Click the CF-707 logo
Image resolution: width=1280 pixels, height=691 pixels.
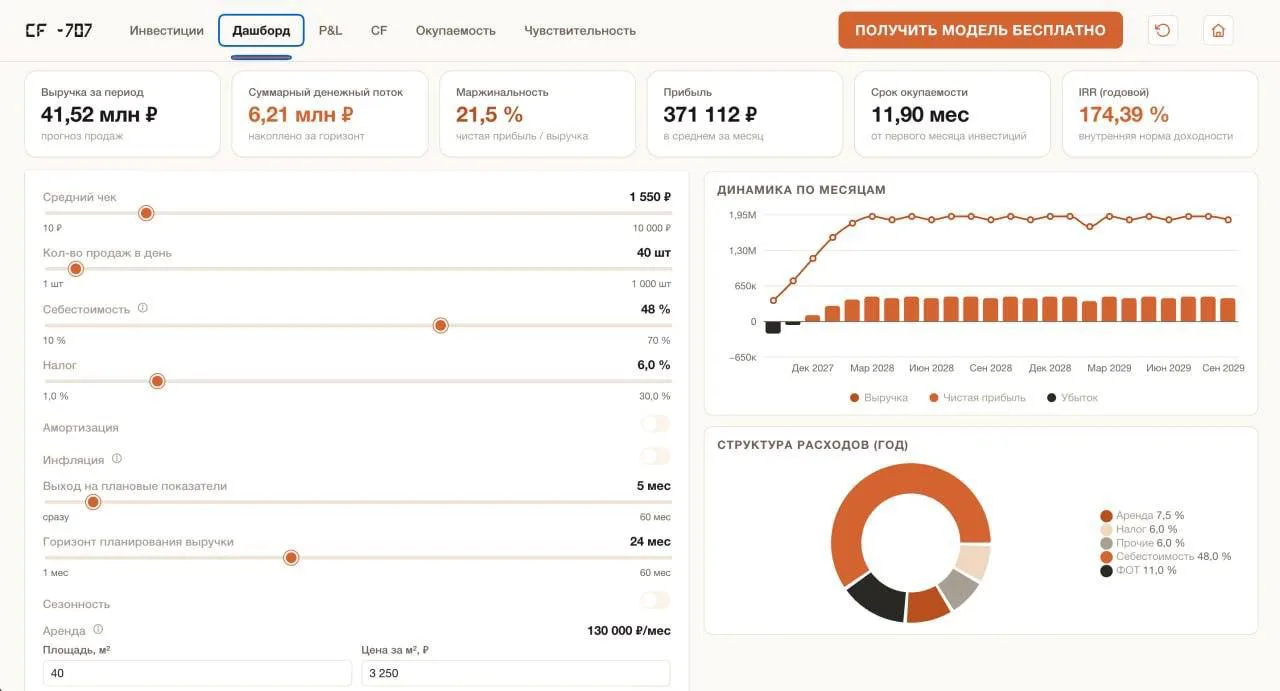(x=59, y=30)
